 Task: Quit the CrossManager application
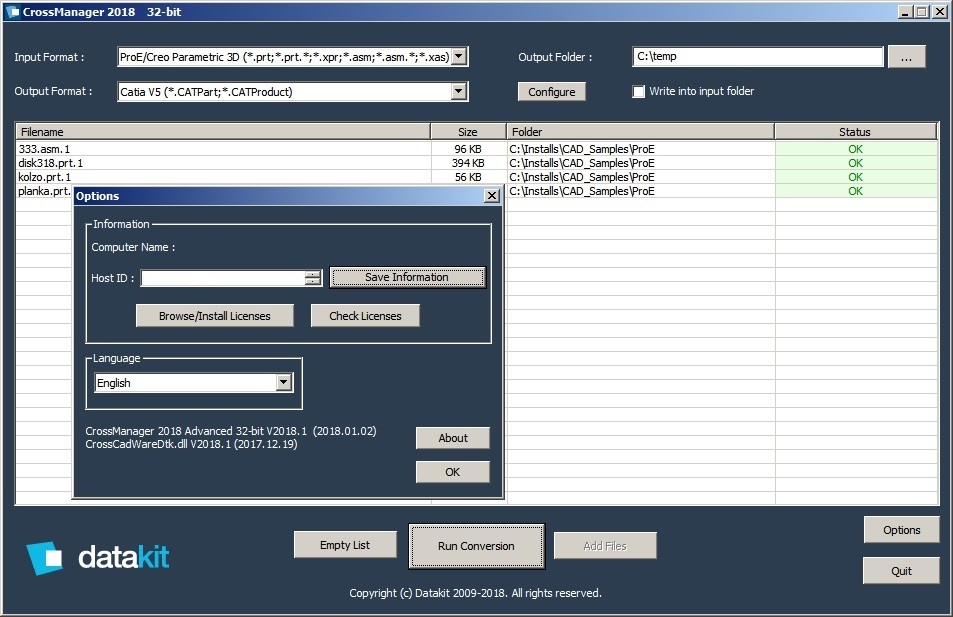pos(901,571)
